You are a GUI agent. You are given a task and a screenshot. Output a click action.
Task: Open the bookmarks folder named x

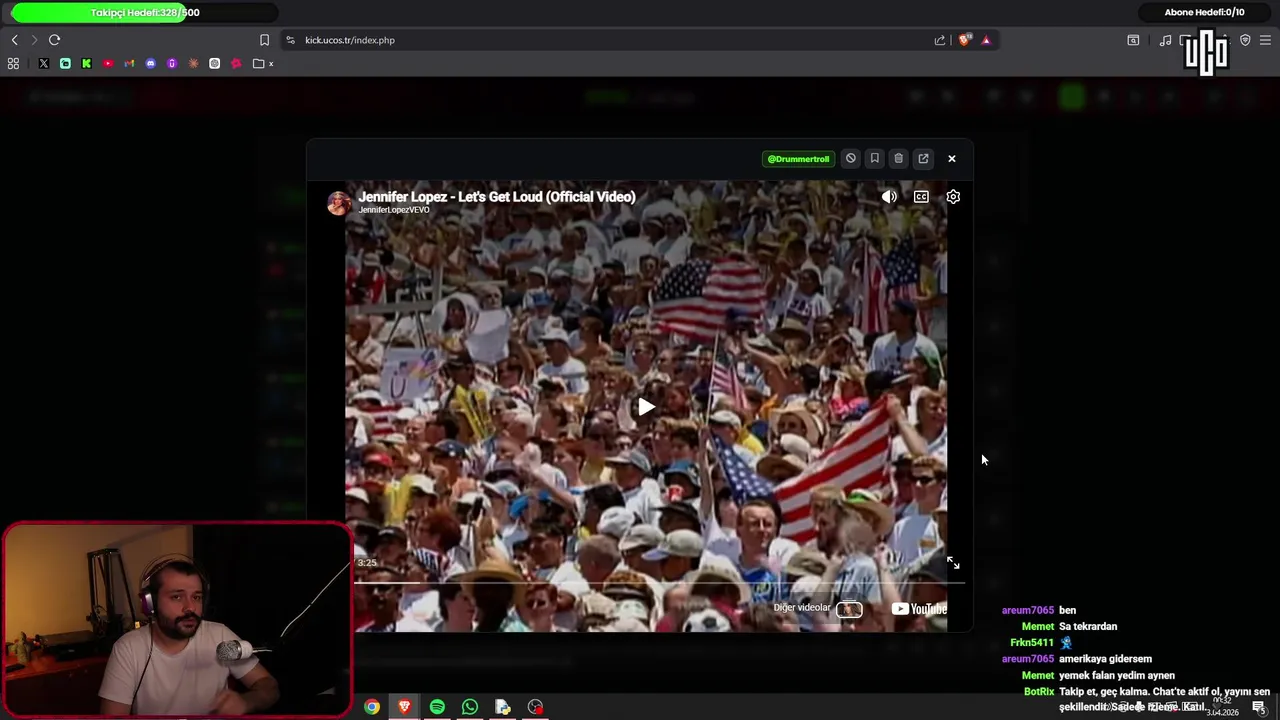point(264,63)
